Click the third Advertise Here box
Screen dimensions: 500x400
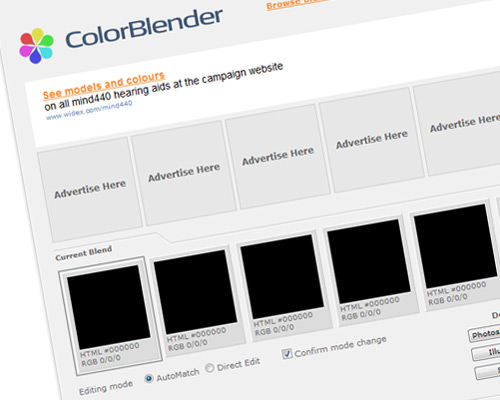pyautogui.click(x=278, y=156)
